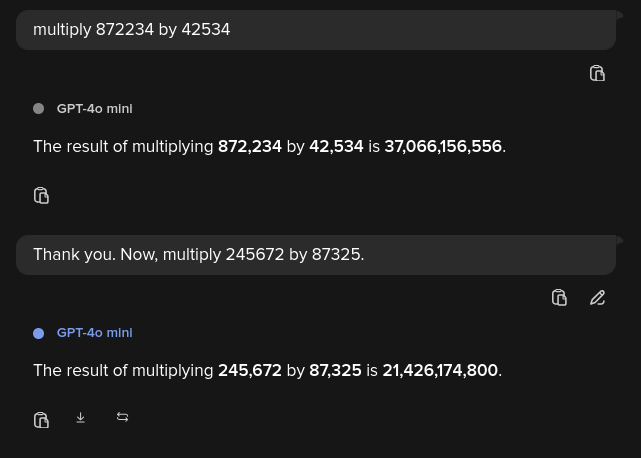Click the bold result 21,426,174,800
This screenshot has height=458, width=641.
440,371
